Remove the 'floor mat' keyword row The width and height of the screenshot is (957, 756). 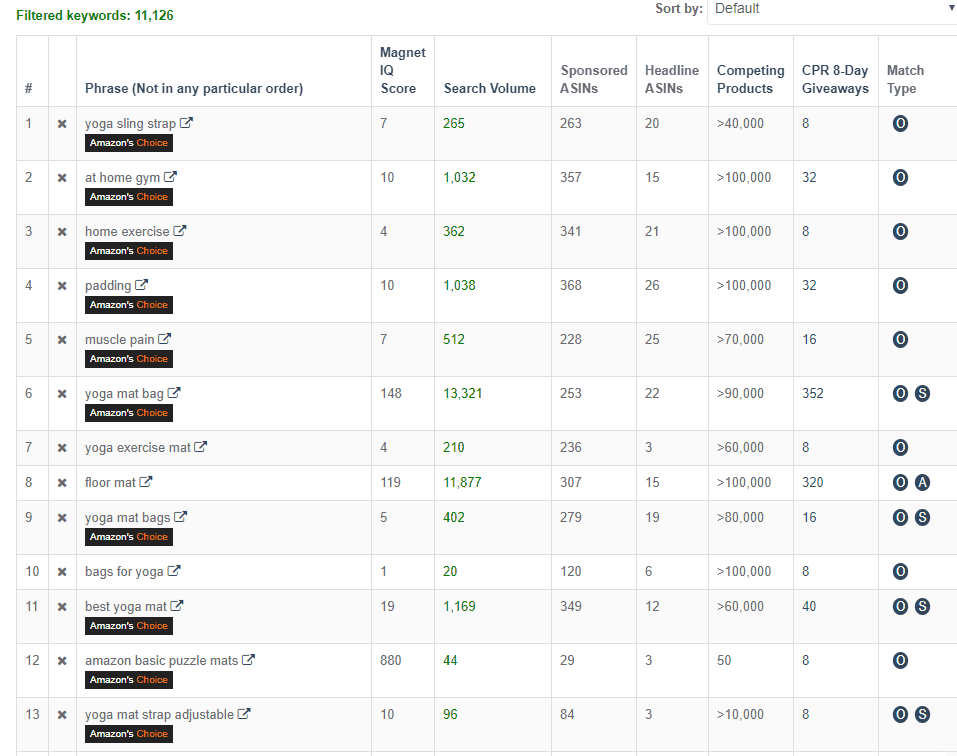click(x=62, y=483)
